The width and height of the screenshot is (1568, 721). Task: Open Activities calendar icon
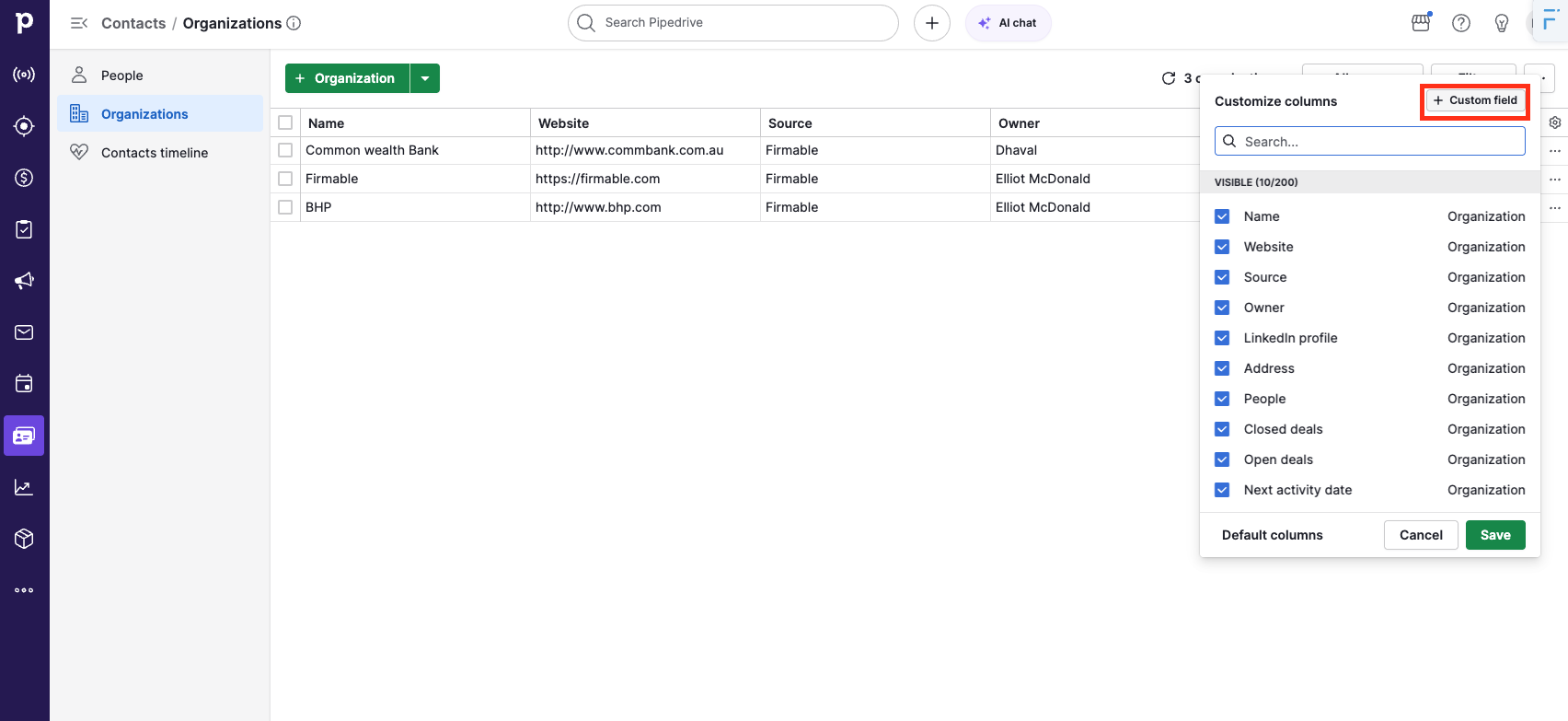point(24,384)
